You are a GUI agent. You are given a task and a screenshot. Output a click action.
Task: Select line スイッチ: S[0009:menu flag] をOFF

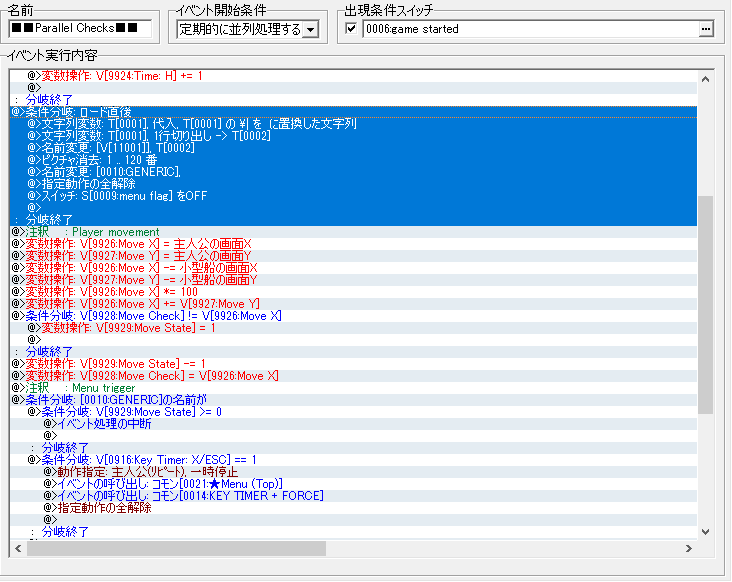click(353, 196)
